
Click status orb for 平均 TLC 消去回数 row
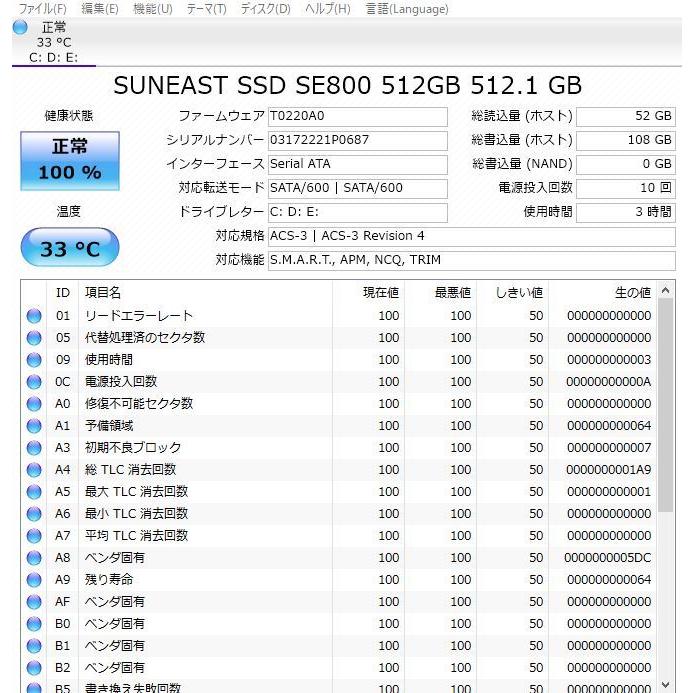tap(34, 536)
